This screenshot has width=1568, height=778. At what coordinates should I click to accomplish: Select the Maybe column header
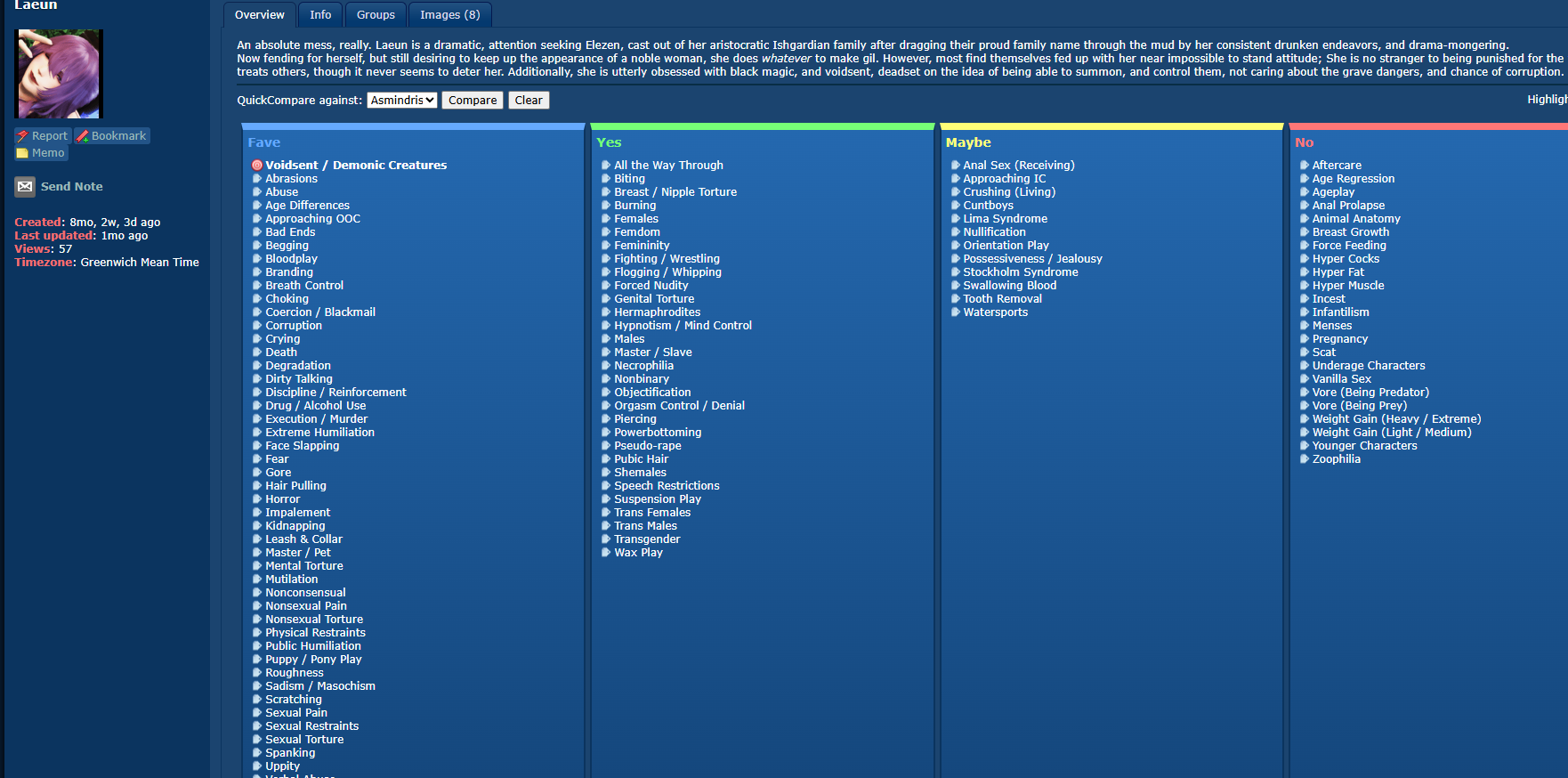point(968,142)
